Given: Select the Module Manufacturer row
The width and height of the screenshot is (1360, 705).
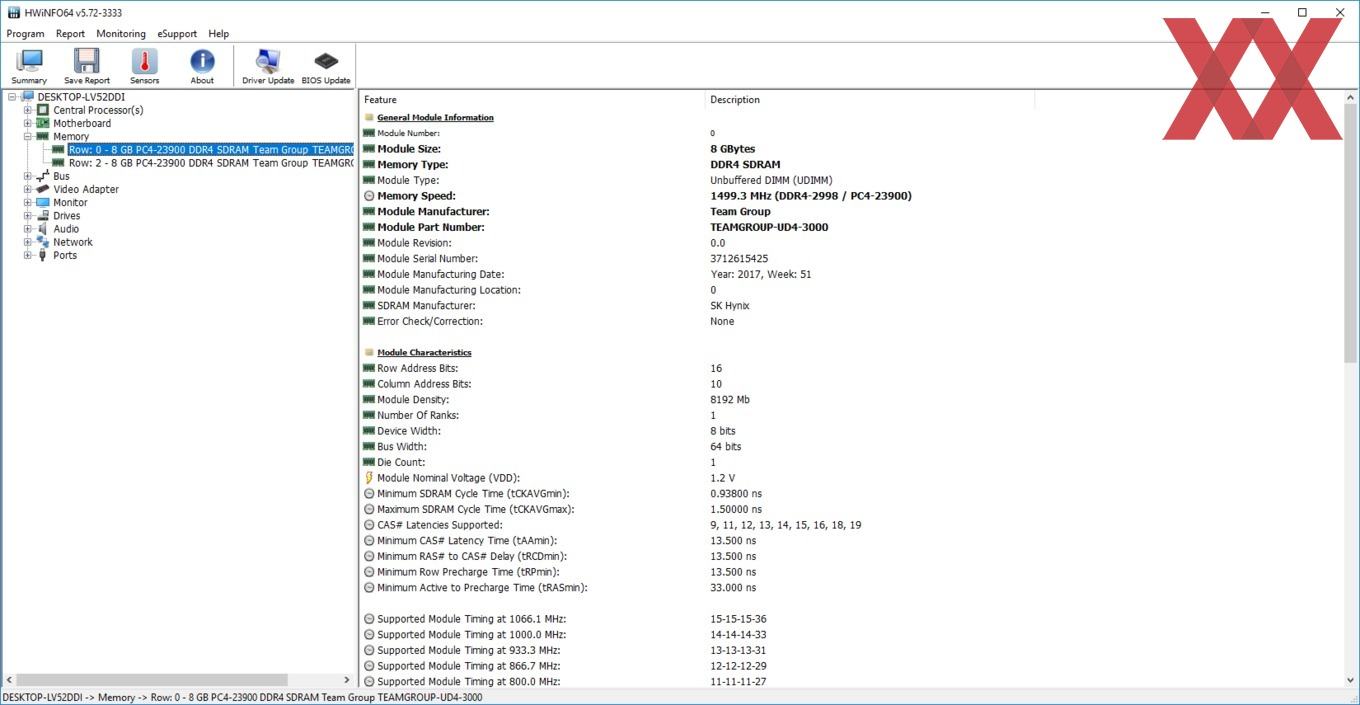Looking at the screenshot, I should 850,212.
